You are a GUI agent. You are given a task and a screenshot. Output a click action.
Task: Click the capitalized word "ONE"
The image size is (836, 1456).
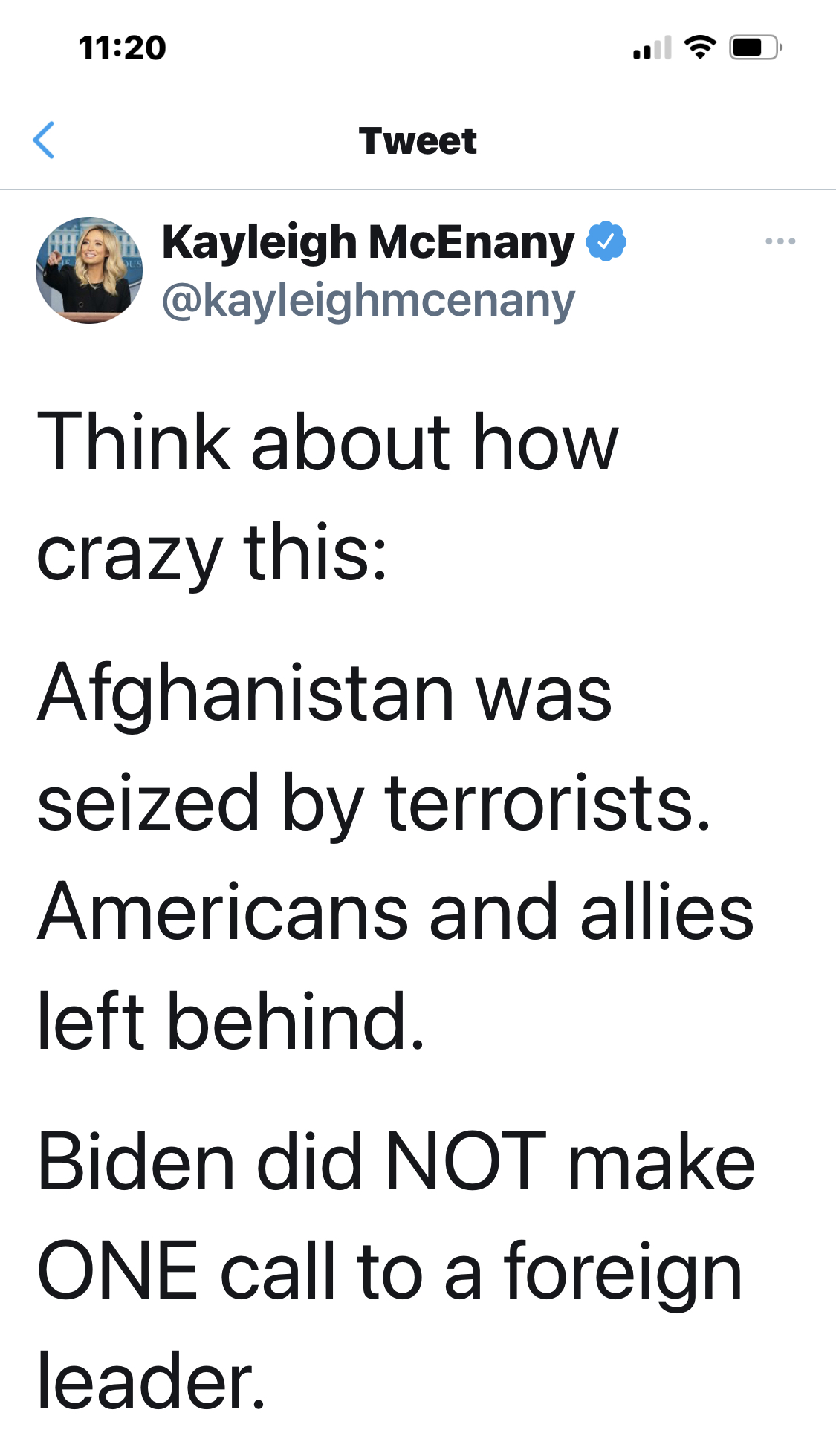click(117, 1271)
